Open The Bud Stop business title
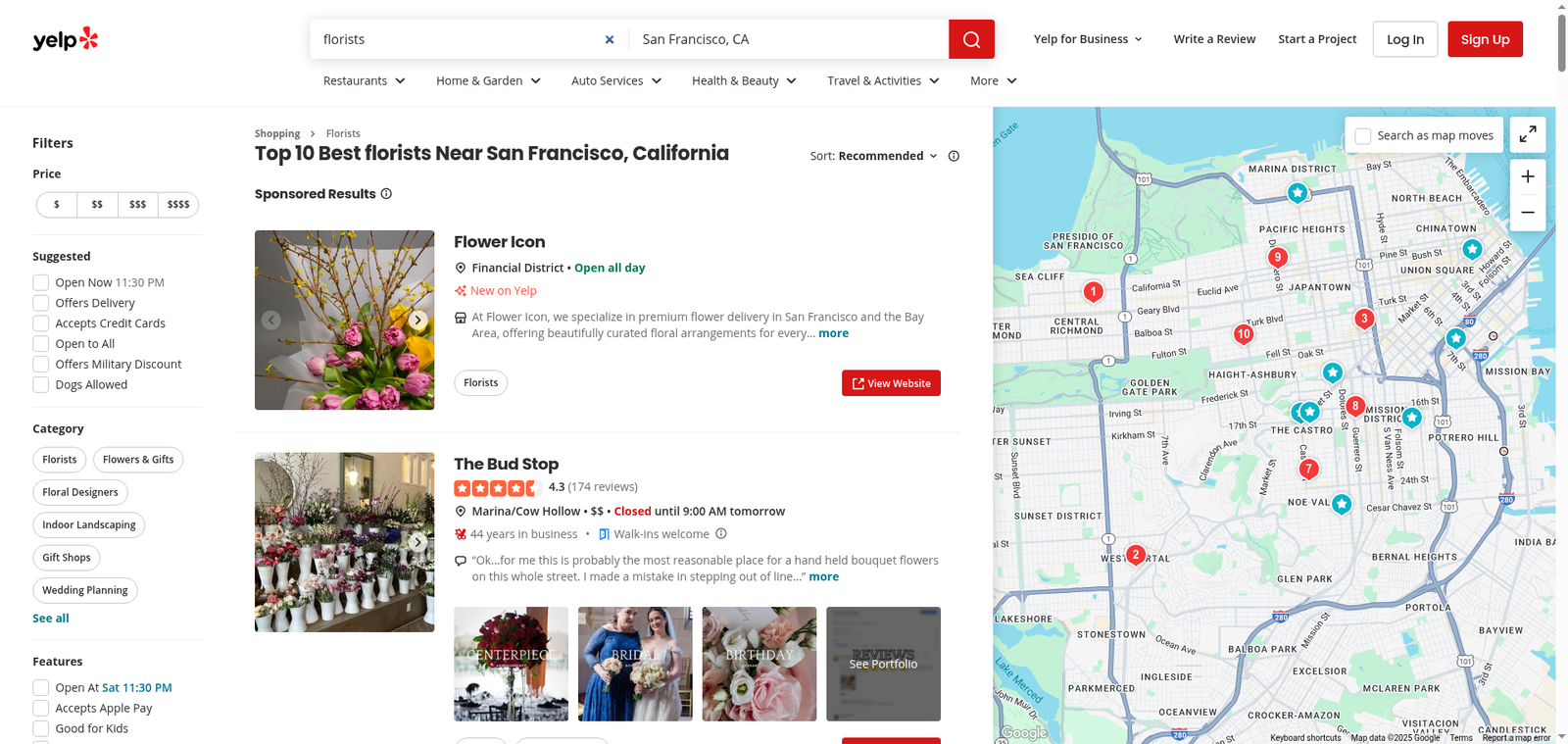The width and height of the screenshot is (1568, 744). coord(506,465)
